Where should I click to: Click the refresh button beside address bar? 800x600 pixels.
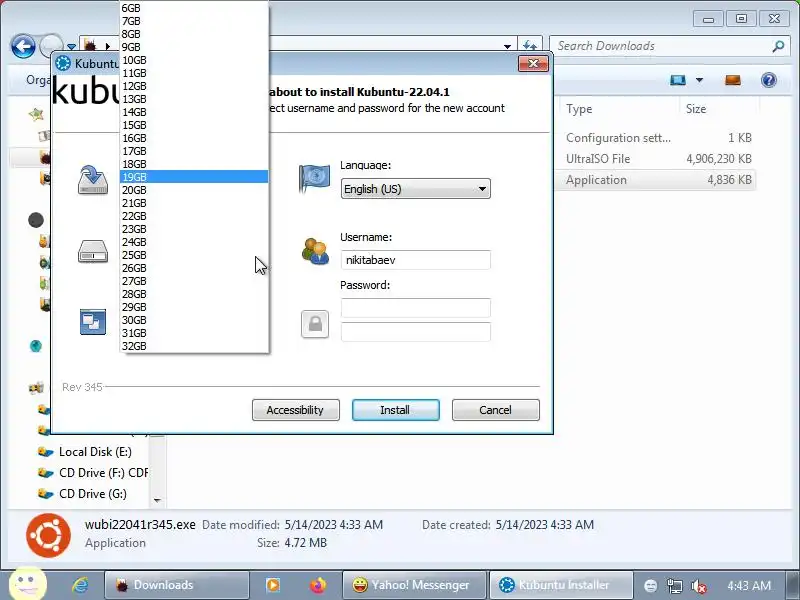point(530,46)
